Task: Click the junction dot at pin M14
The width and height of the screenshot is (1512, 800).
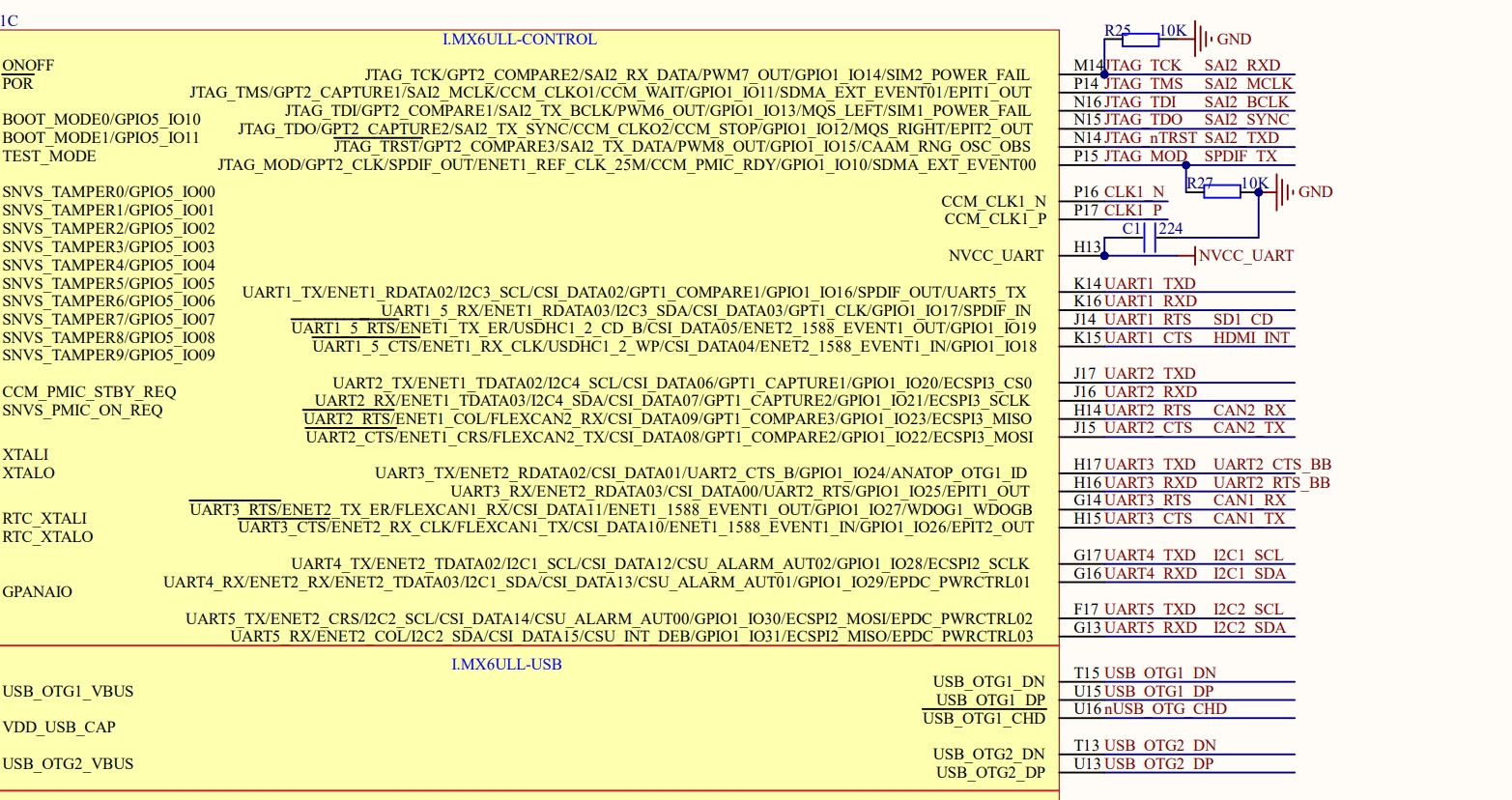Action: click(x=1104, y=73)
